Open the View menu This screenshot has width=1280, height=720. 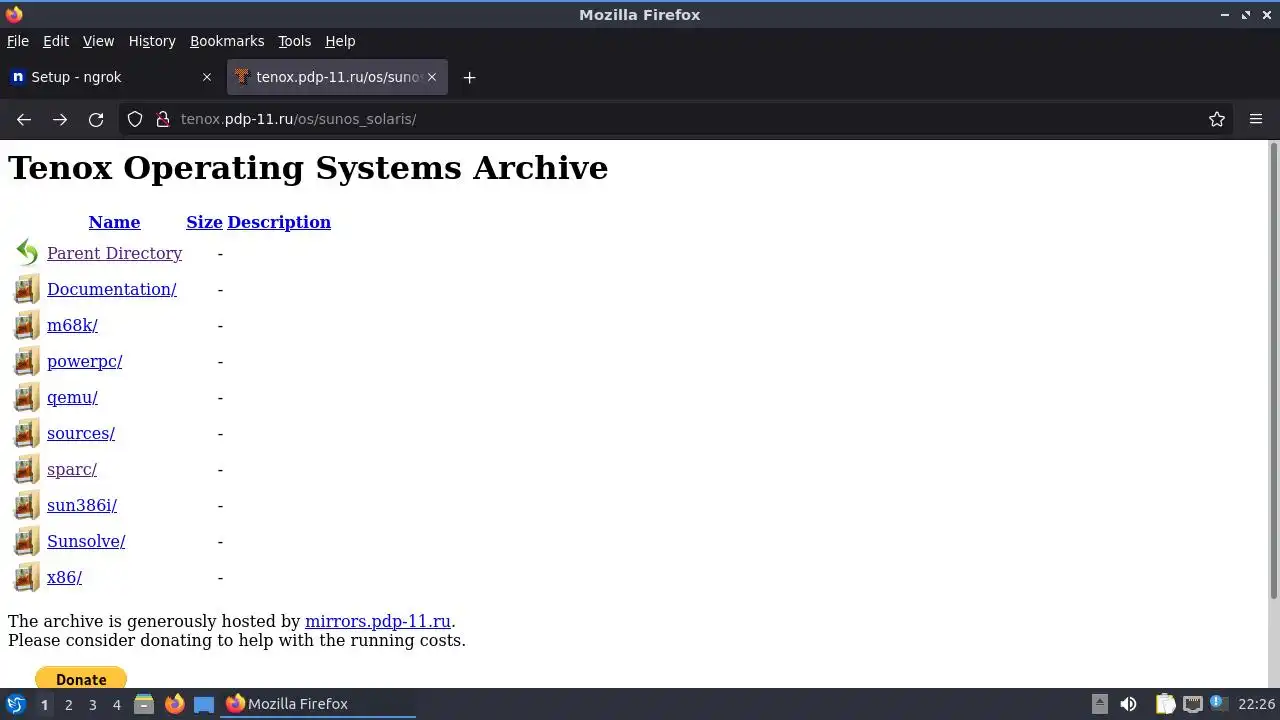pos(98,41)
